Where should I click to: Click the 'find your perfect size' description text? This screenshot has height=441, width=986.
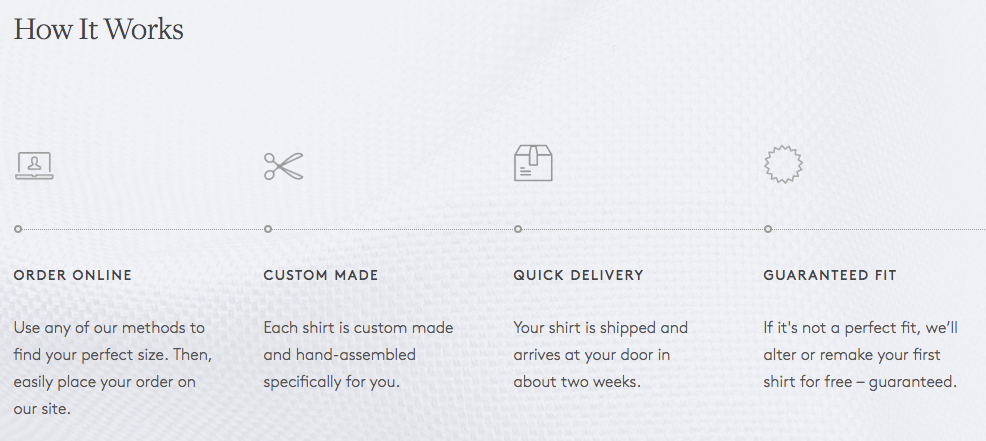point(112,354)
